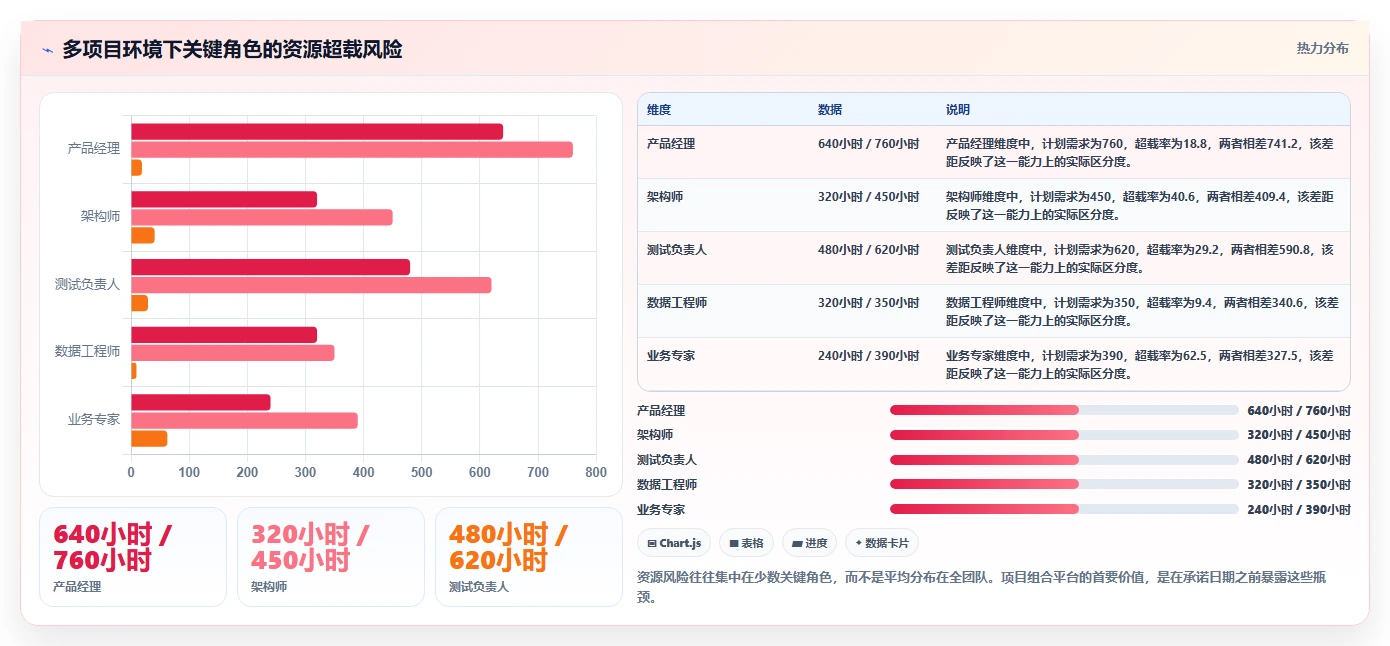Click the 数据工程师 pink 350 chart bar
The image size is (1390, 646).
coord(233,353)
